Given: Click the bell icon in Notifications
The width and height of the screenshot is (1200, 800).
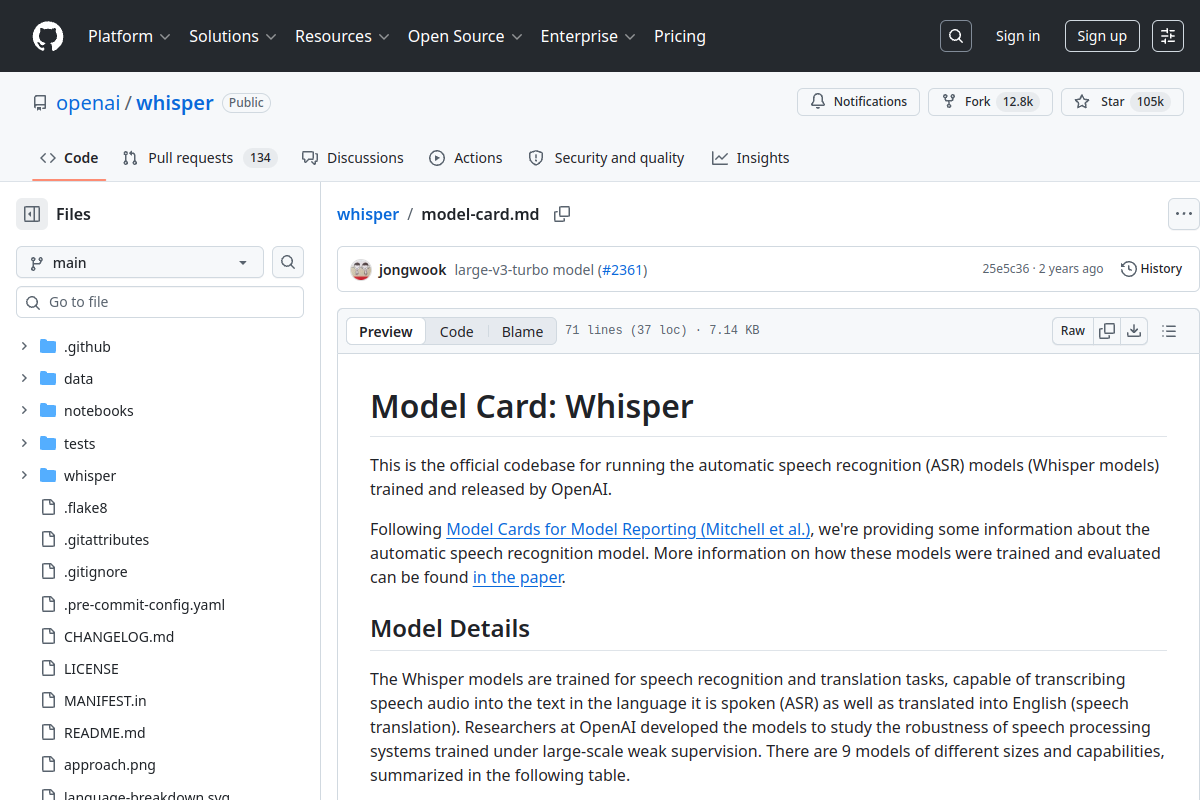Looking at the screenshot, I should coord(818,102).
